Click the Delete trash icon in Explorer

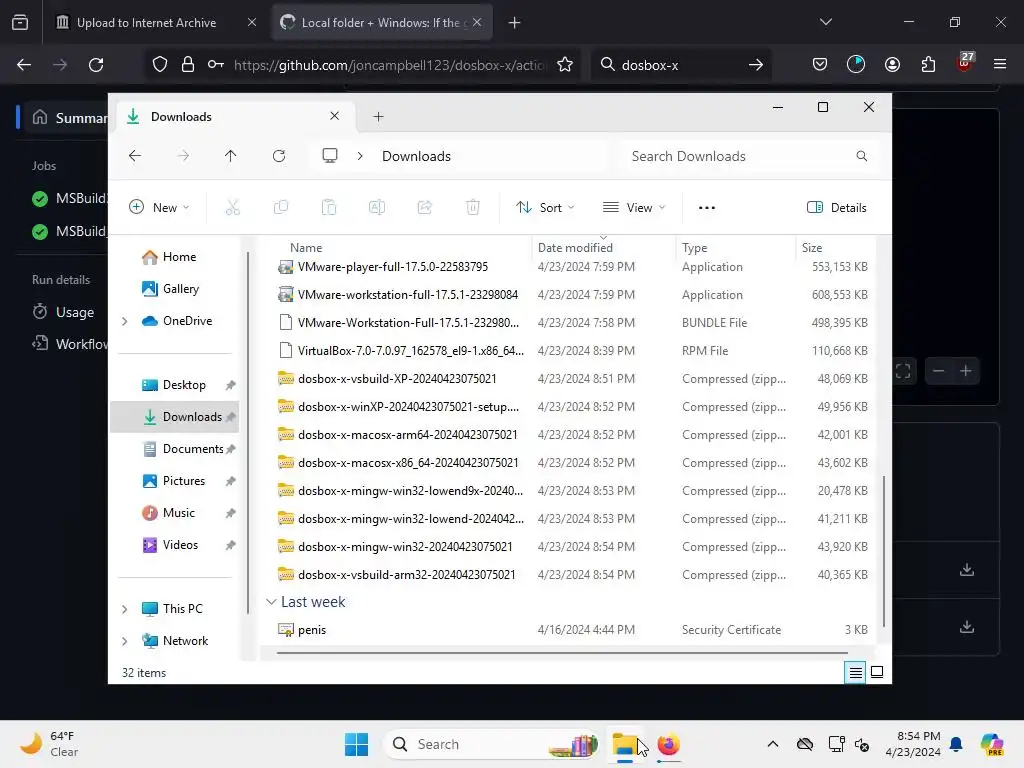pos(473,208)
